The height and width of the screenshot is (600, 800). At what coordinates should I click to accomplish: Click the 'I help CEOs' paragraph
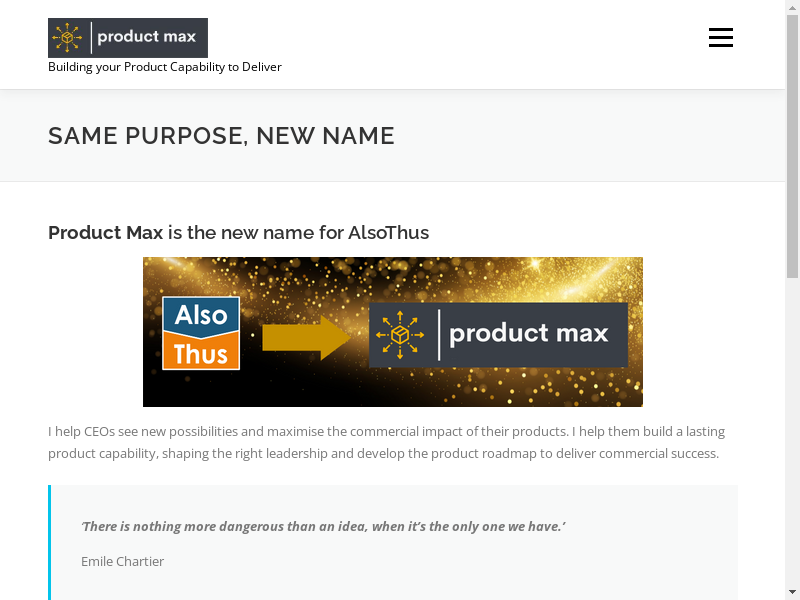(x=386, y=442)
